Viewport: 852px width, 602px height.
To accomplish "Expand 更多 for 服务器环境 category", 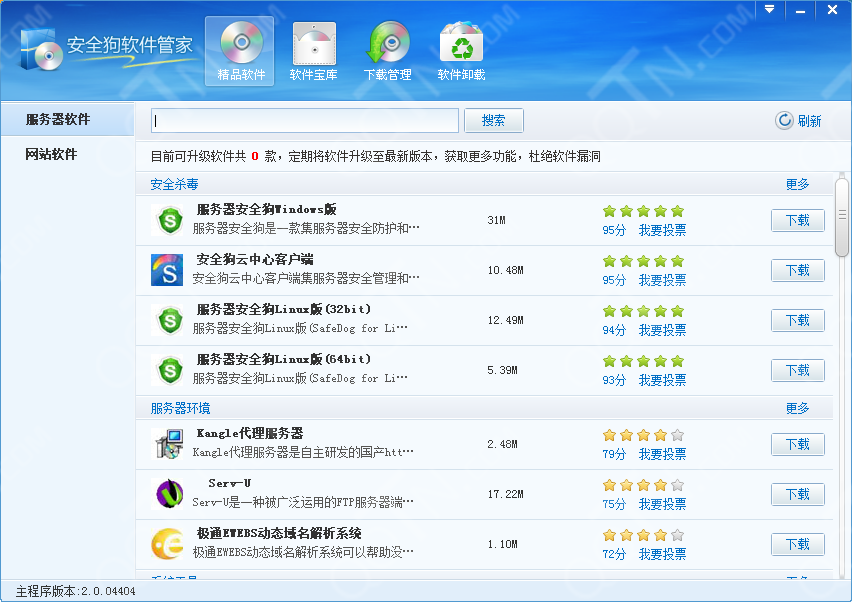I will [797, 408].
